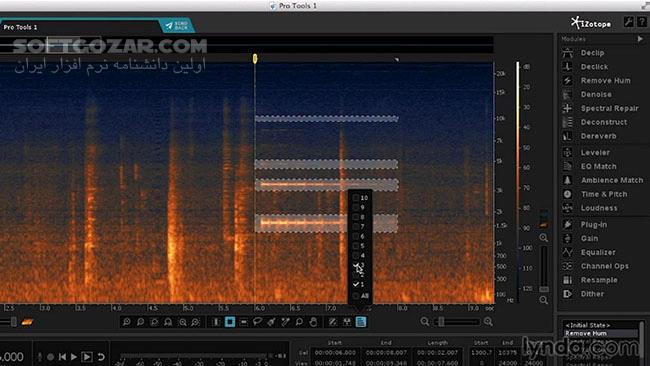
Task: Select the time-frequency selection tool
Action: point(230,322)
